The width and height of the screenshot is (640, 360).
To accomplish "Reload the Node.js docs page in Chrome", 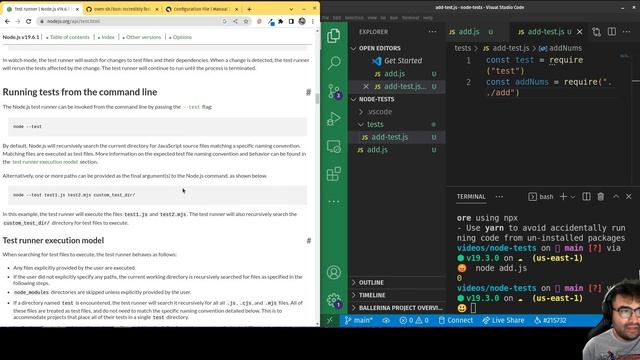I will point(28,21).
